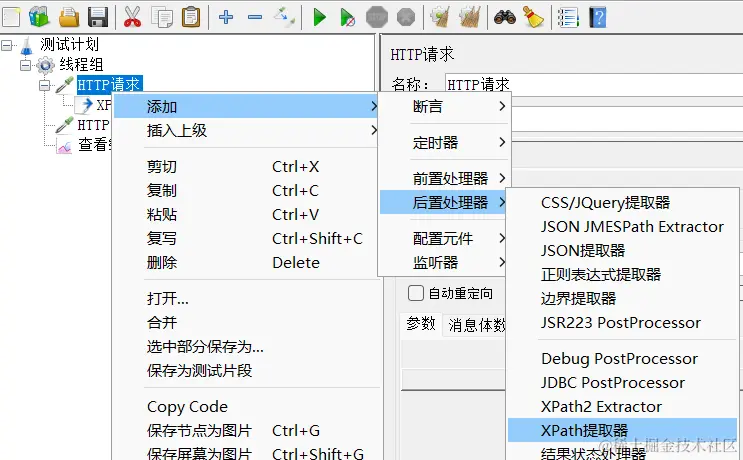
Task: Open the Templates toolbar icon
Action: pyautogui.click(x=39, y=18)
